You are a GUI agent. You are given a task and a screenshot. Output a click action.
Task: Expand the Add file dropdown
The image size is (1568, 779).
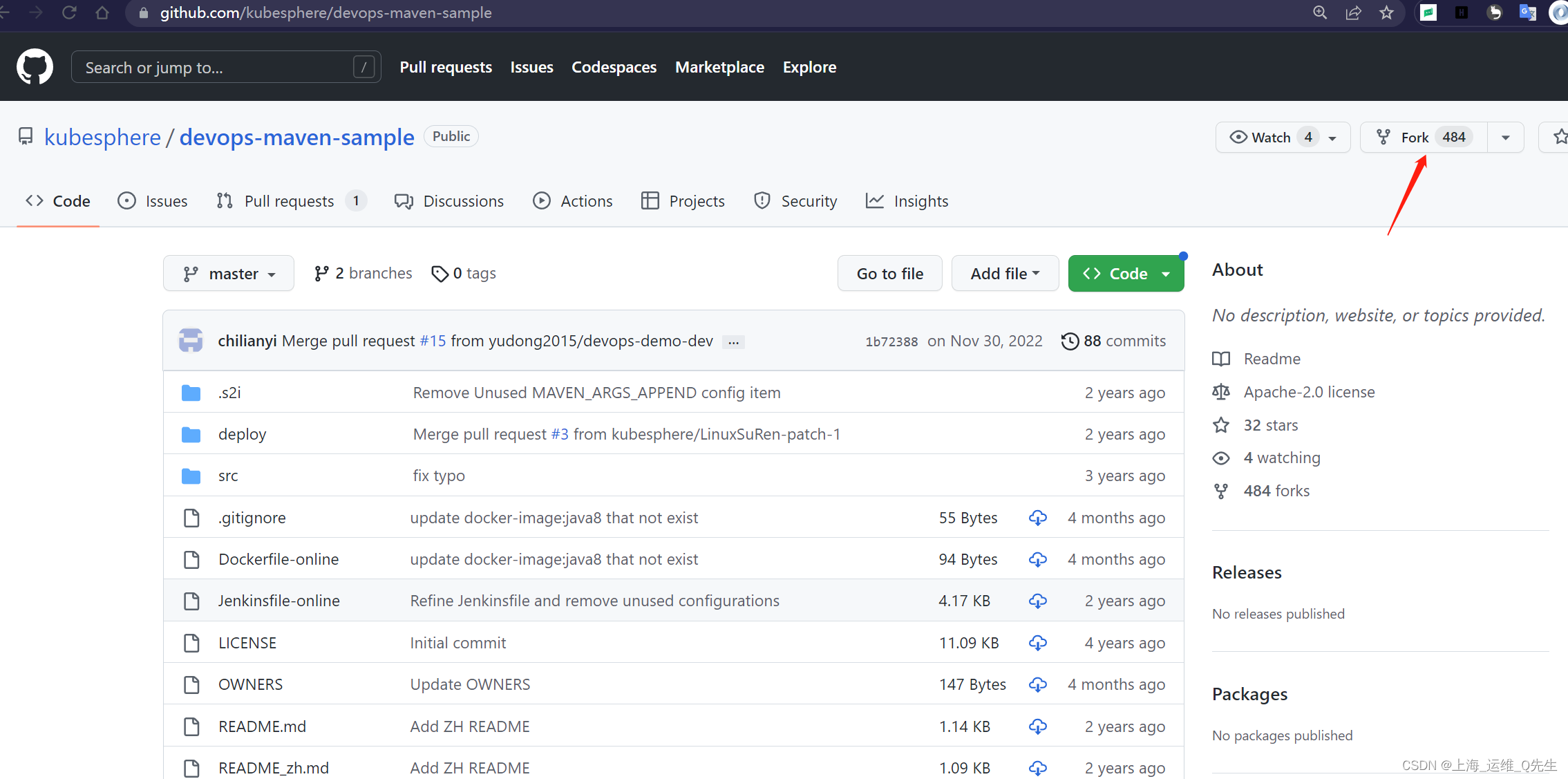click(x=1005, y=274)
